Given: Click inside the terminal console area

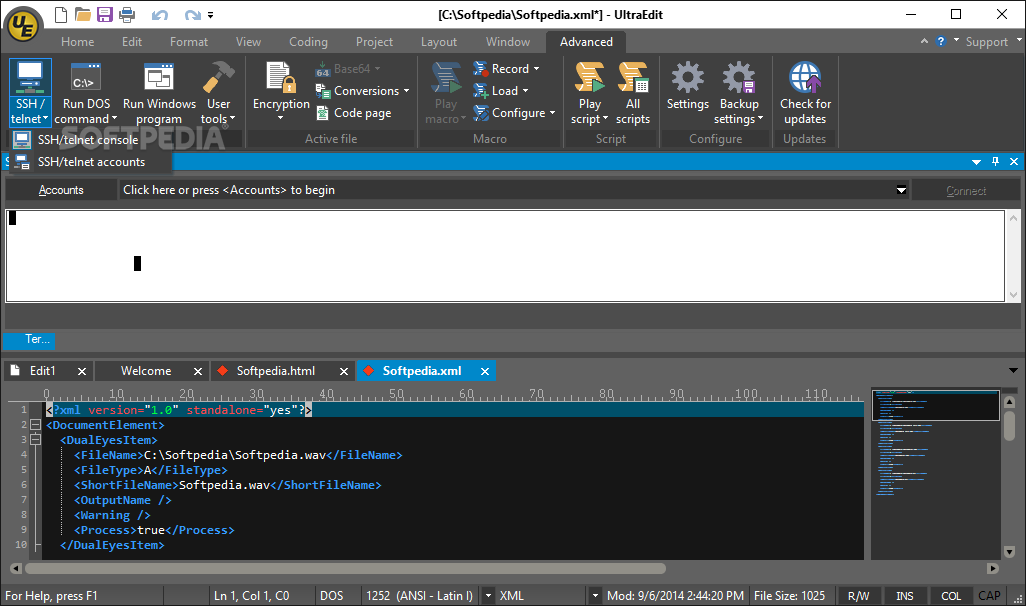Looking at the screenshot, I should (x=505, y=256).
